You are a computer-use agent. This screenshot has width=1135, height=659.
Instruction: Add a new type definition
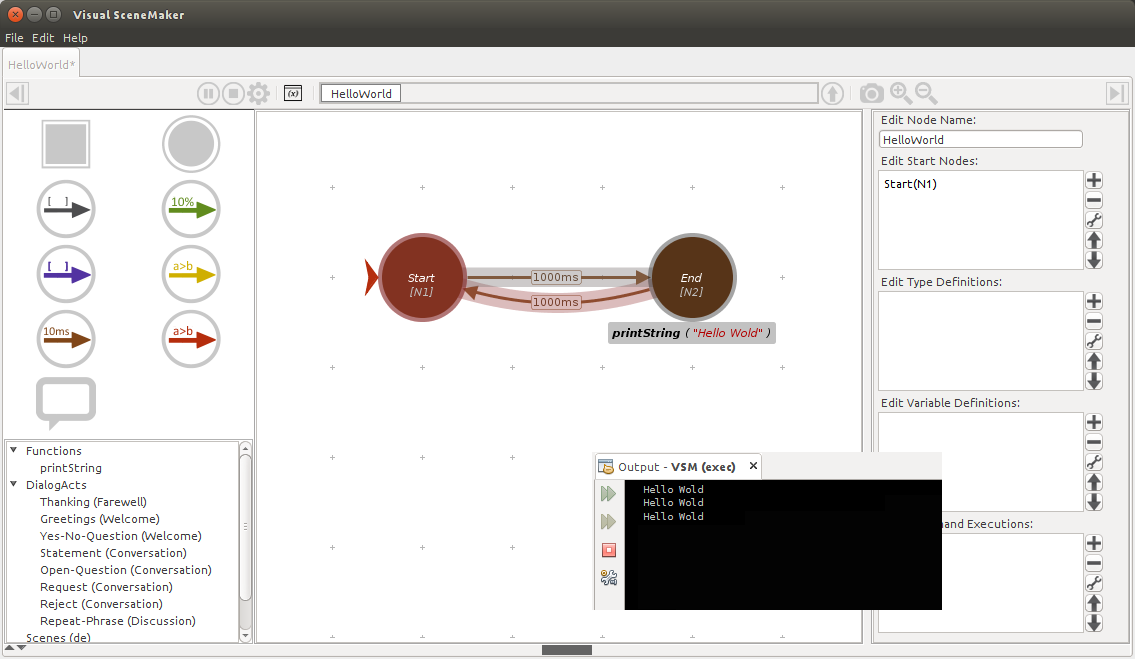click(x=1094, y=301)
